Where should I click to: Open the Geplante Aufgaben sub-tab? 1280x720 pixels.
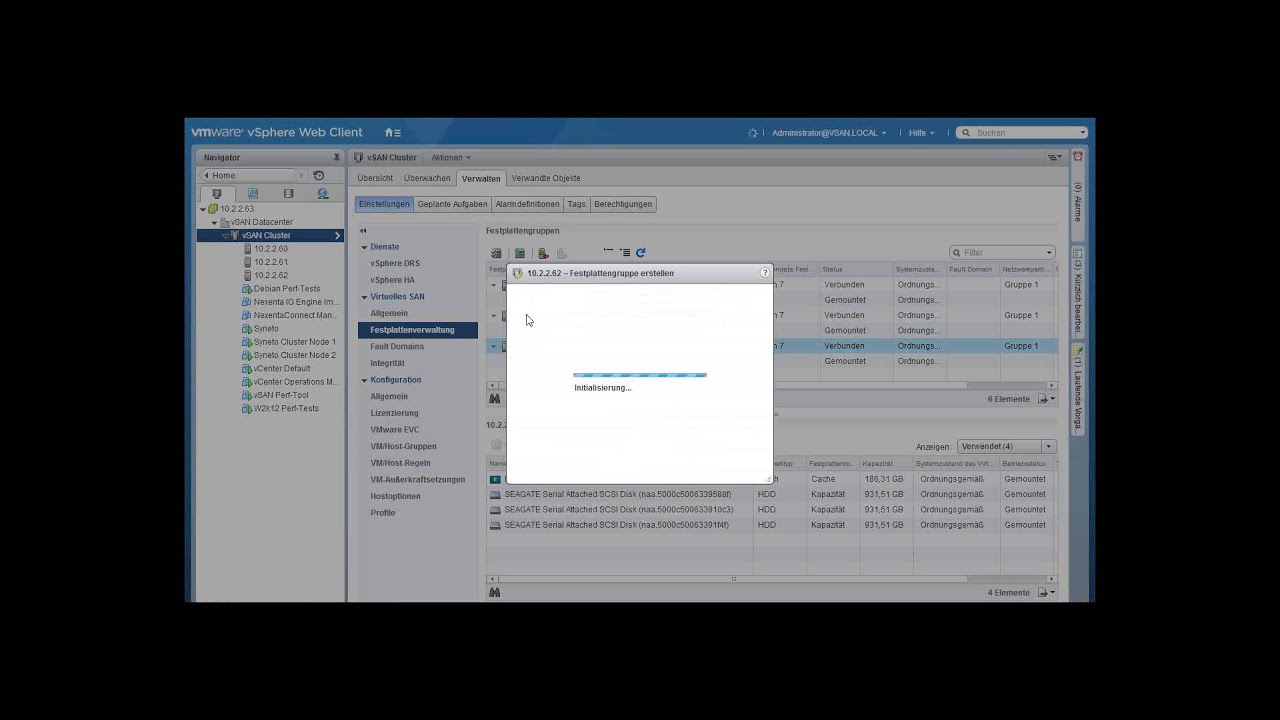pos(452,204)
